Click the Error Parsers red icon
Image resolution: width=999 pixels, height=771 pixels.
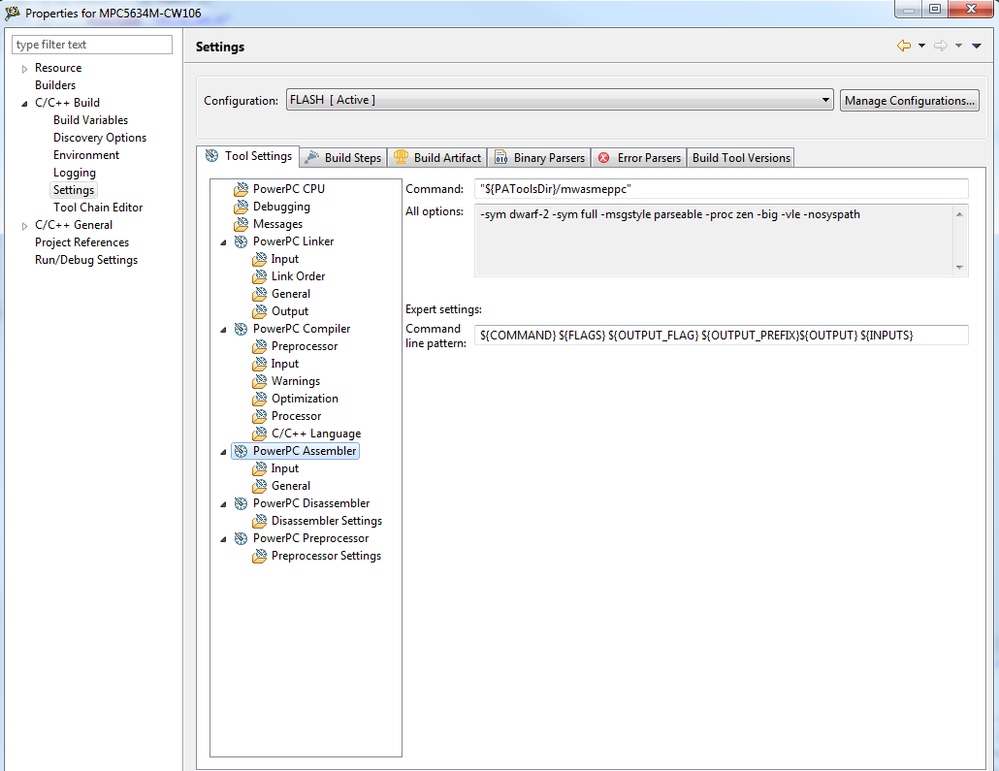pyautogui.click(x=604, y=157)
